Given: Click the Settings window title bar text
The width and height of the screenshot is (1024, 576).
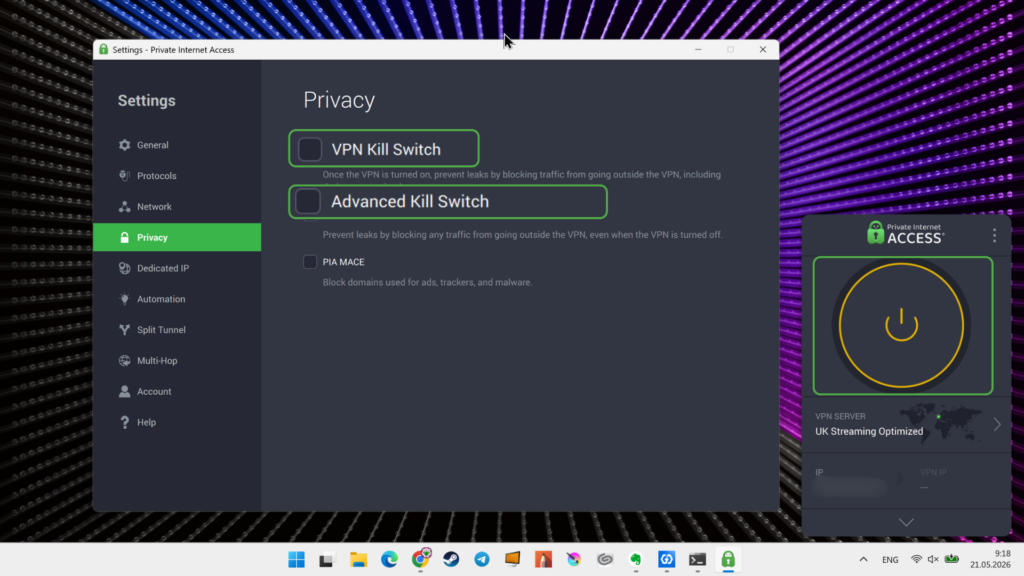Looking at the screenshot, I should coord(173,50).
